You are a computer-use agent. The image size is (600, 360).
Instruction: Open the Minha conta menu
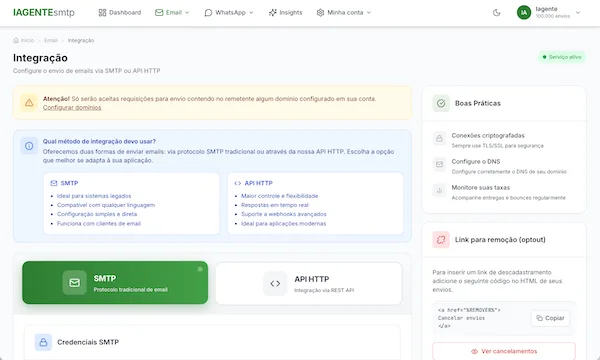344,13
